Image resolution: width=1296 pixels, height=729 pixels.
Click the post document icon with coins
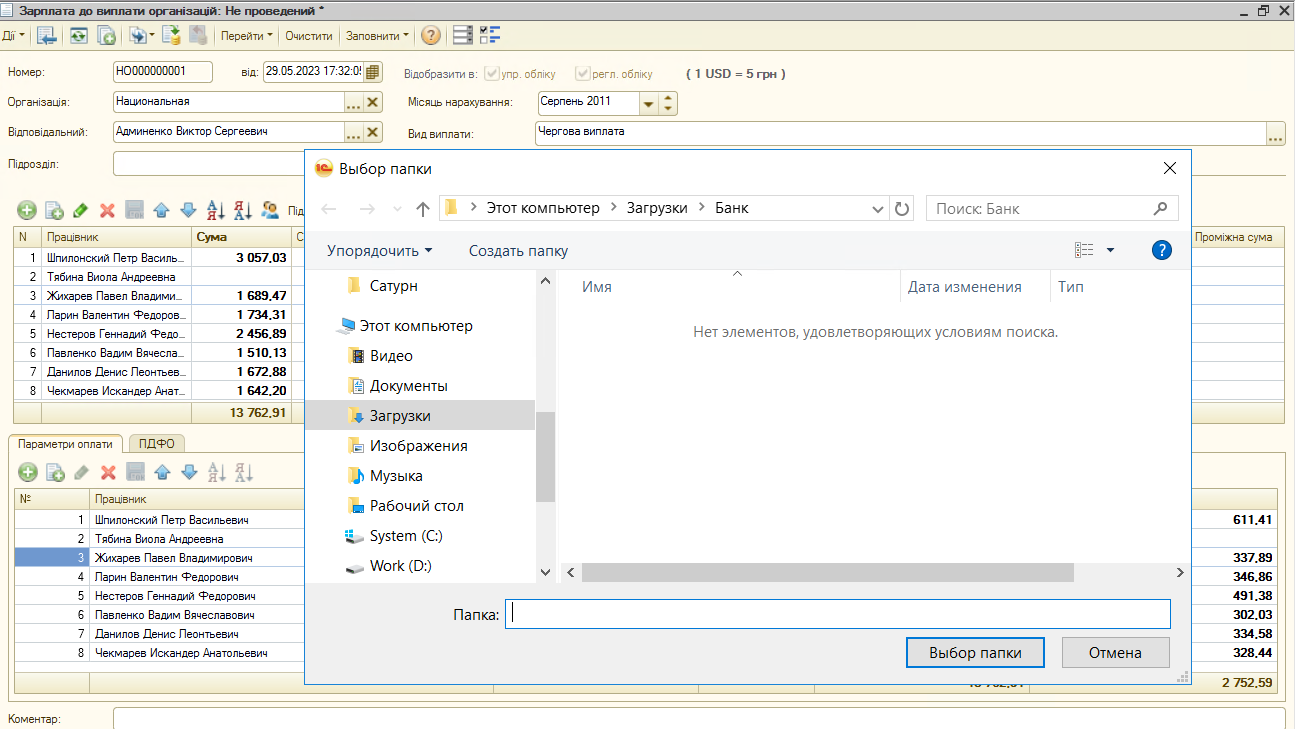170,36
